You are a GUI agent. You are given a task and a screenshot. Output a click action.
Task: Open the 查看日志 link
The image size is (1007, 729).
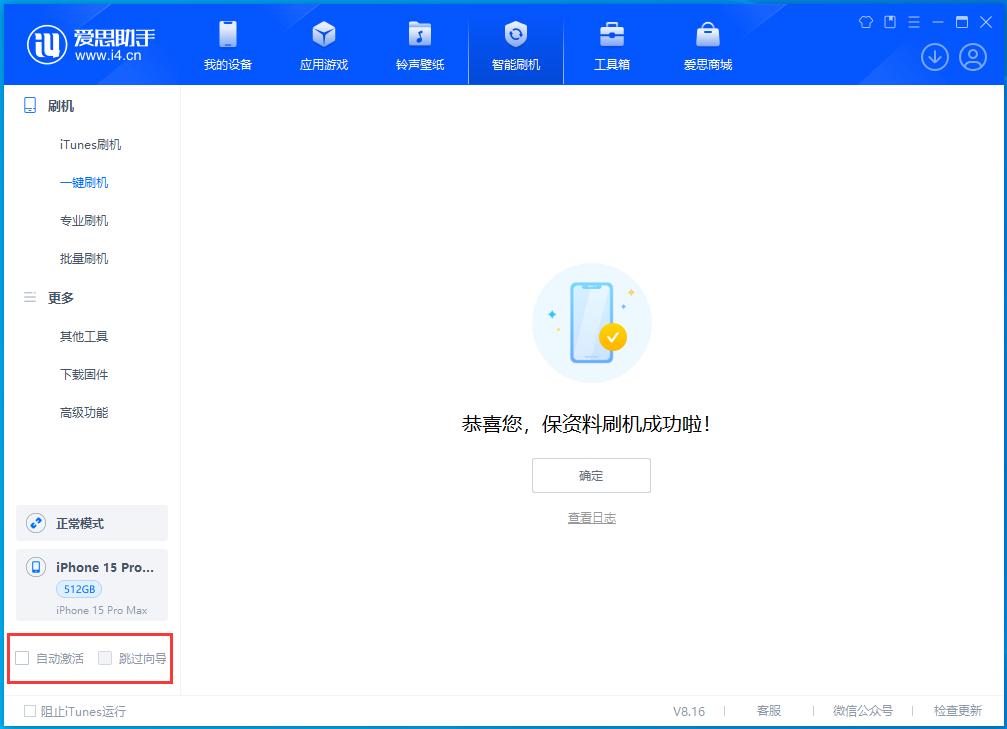pos(591,518)
